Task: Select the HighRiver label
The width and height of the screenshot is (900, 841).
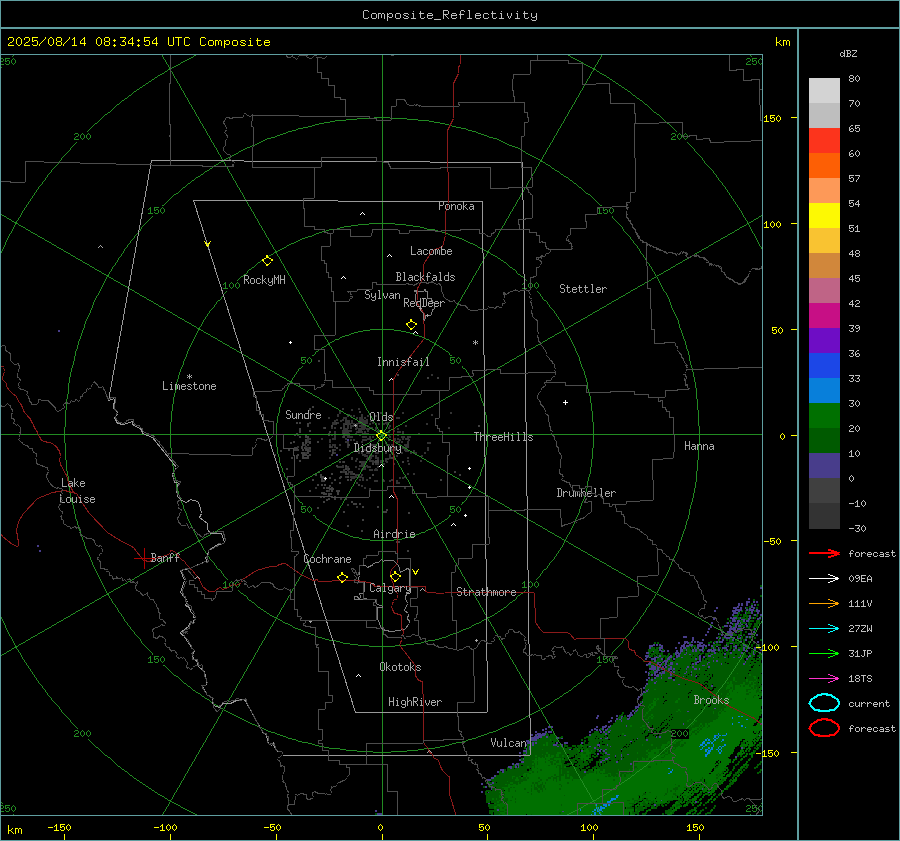Action: point(415,702)
